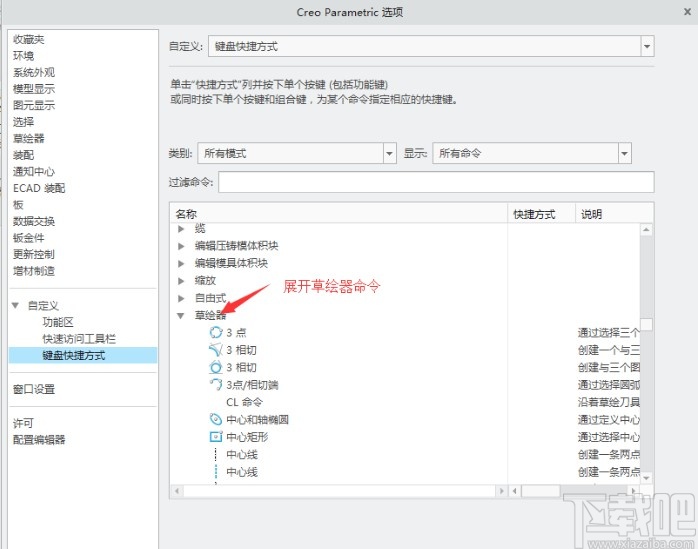
Task: Click the 过滤命令 filter input field
Action: pos(436,182)
